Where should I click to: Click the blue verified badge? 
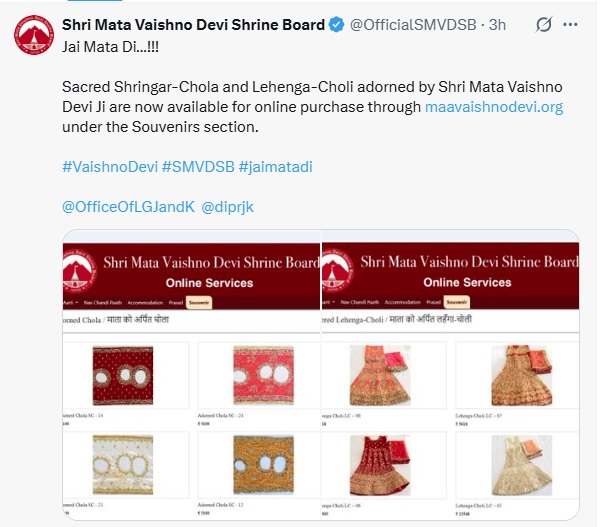click(x=337, y=25)
